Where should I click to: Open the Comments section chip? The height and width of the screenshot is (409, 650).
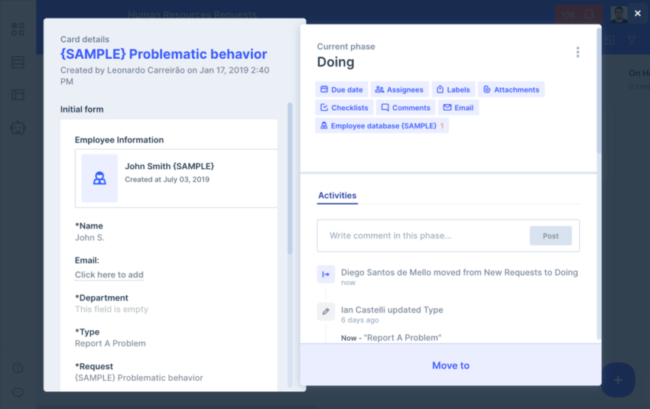(405, 107)
